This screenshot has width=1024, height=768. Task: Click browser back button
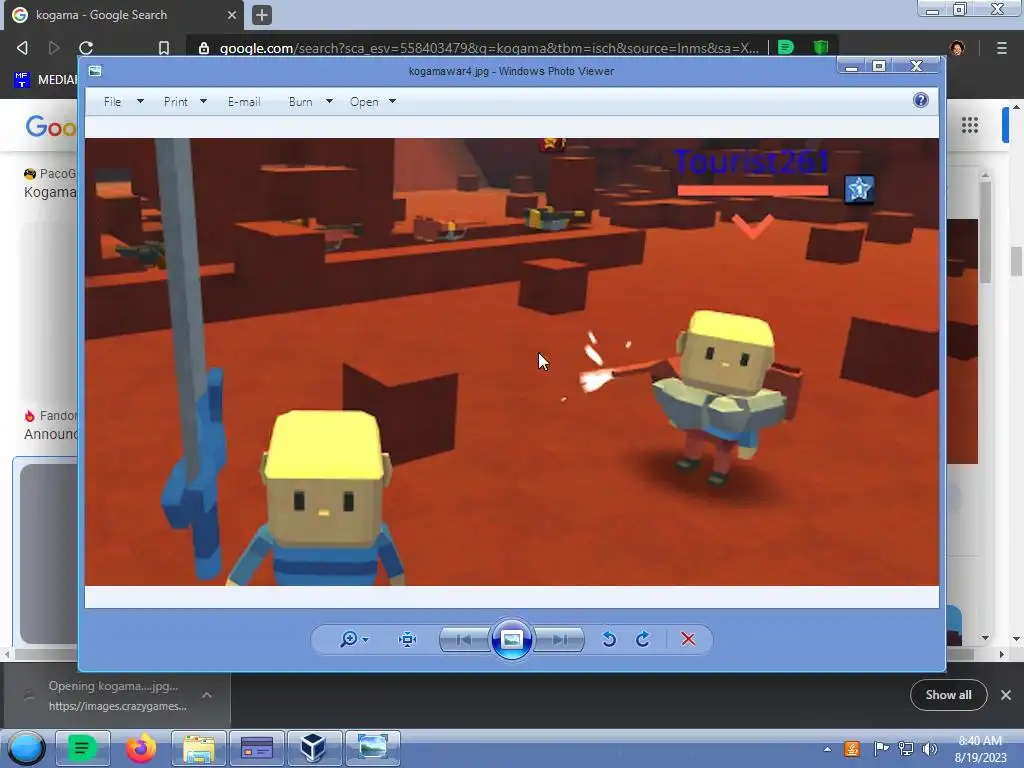[22, 48]
